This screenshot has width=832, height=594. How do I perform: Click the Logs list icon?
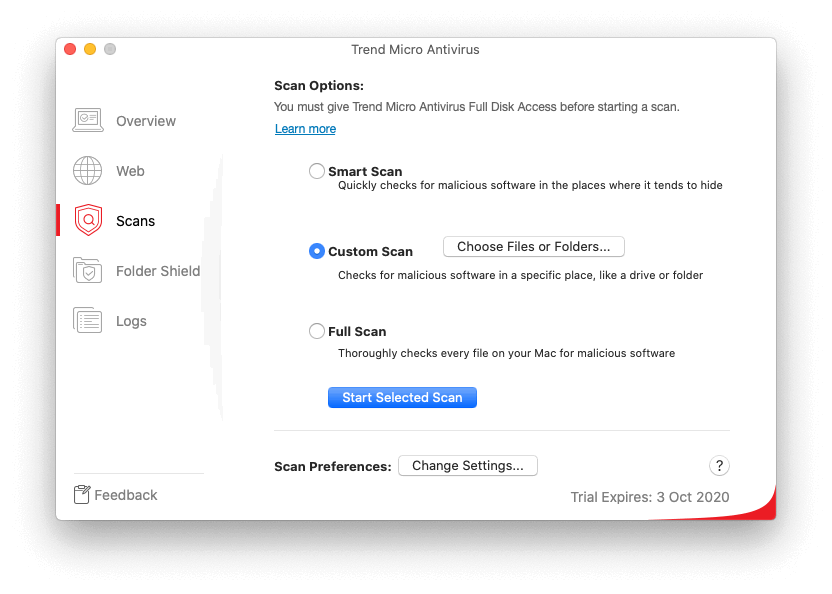tap(88, 321)
